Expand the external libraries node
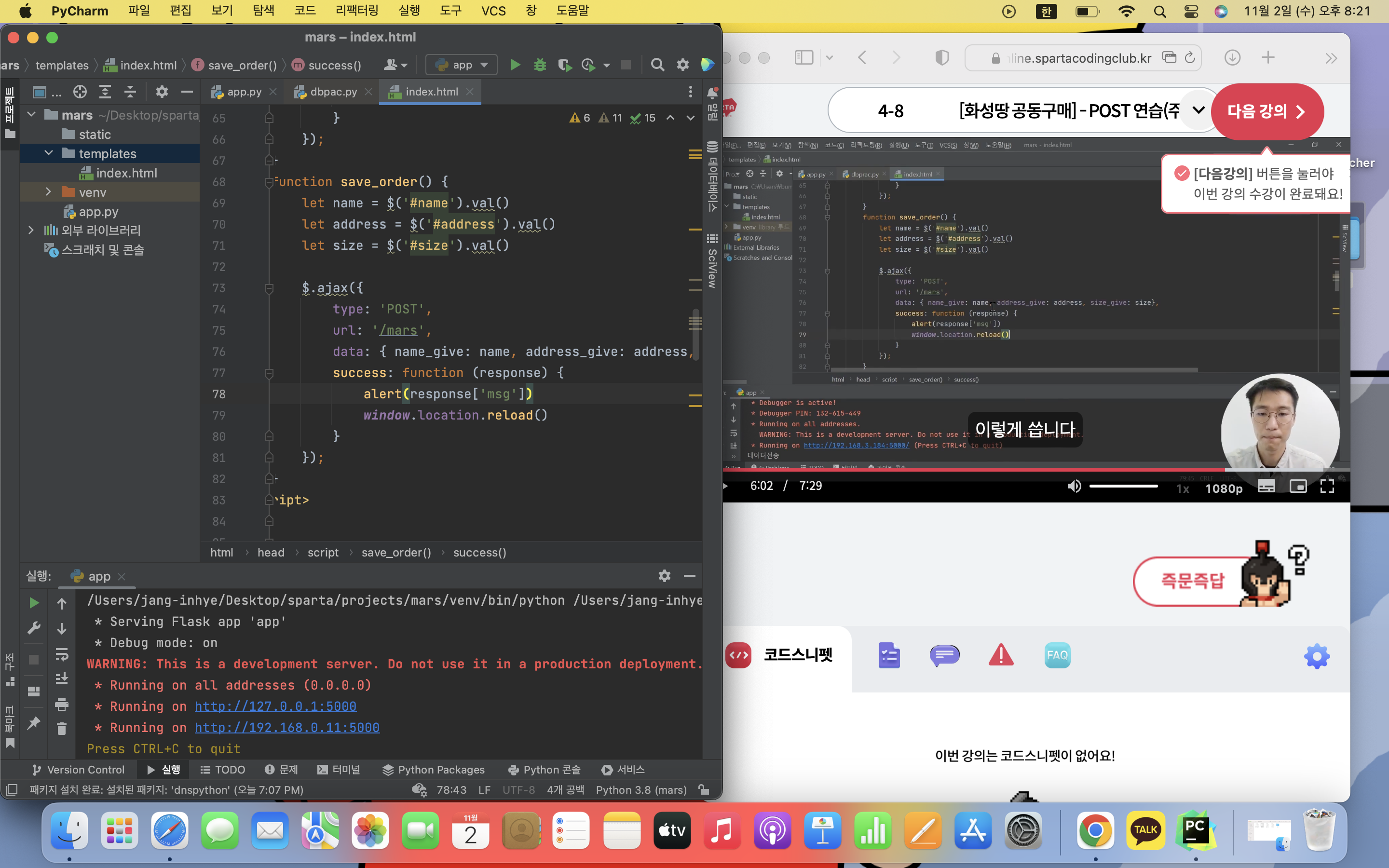Image resolution: width=1389 pixels, height=868 pixels. [31, 230]
